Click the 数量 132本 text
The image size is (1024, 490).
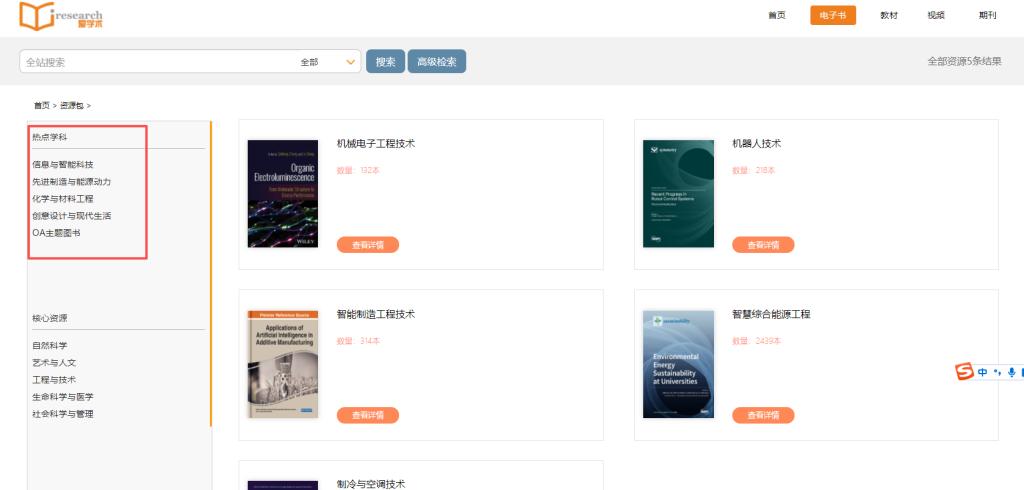pyautogui.click(x=358, y=171)
